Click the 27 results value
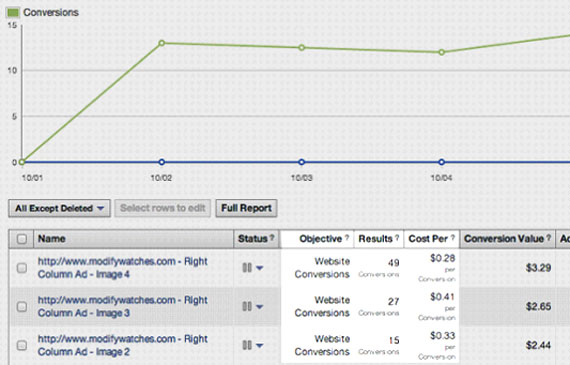 tap(393, 301)
